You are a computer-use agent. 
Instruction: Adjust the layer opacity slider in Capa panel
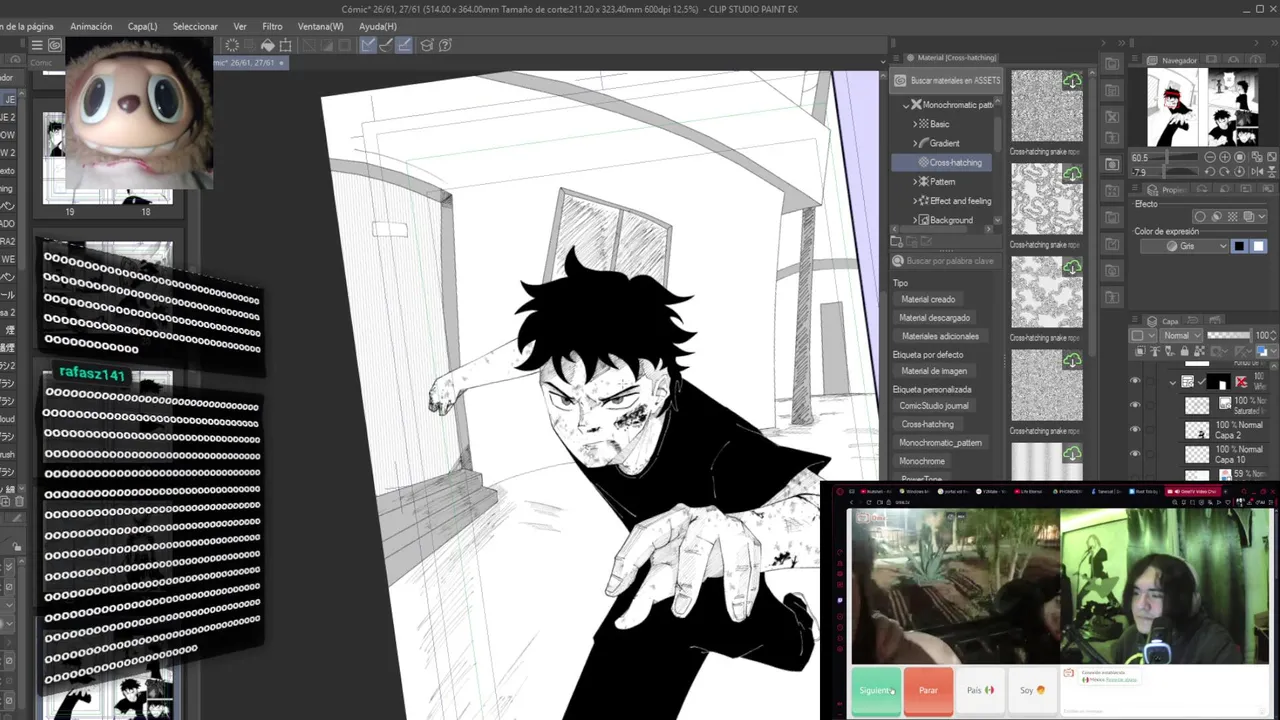point(1229,335)
